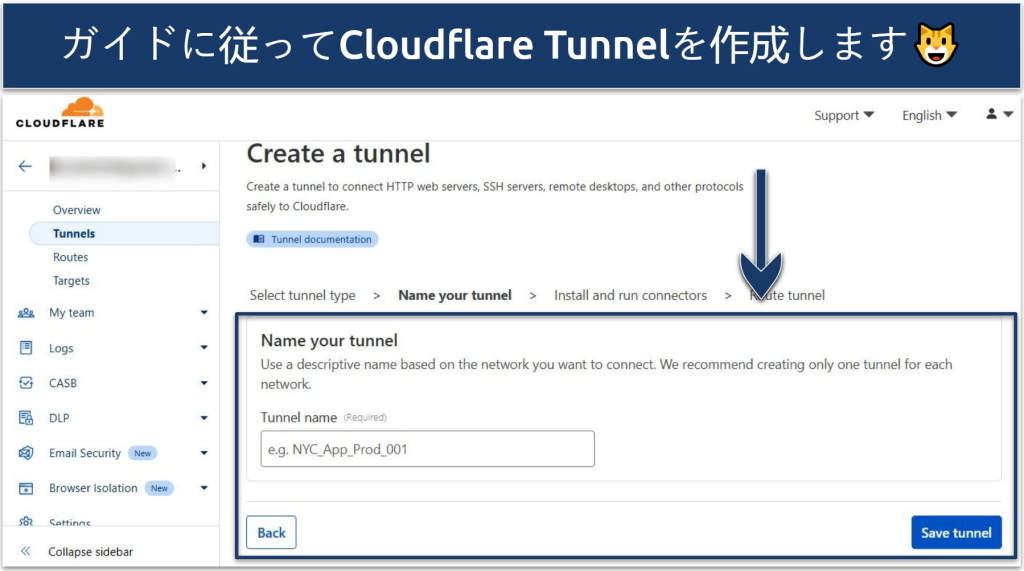
Task: Click the Create a tunnel heading
Action: (x=338, y=154)
